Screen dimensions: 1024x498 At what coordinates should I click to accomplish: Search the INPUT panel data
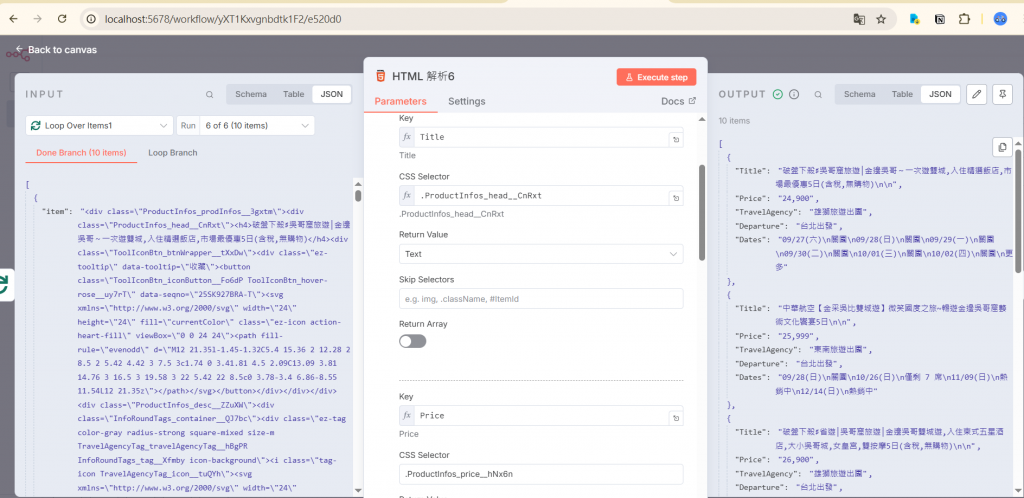coord(210,95)
